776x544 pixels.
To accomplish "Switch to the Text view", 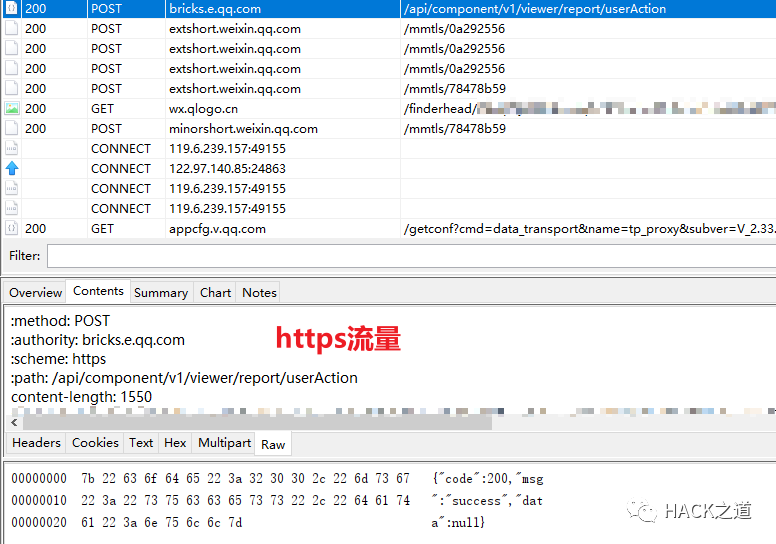I will coord(141,443).
